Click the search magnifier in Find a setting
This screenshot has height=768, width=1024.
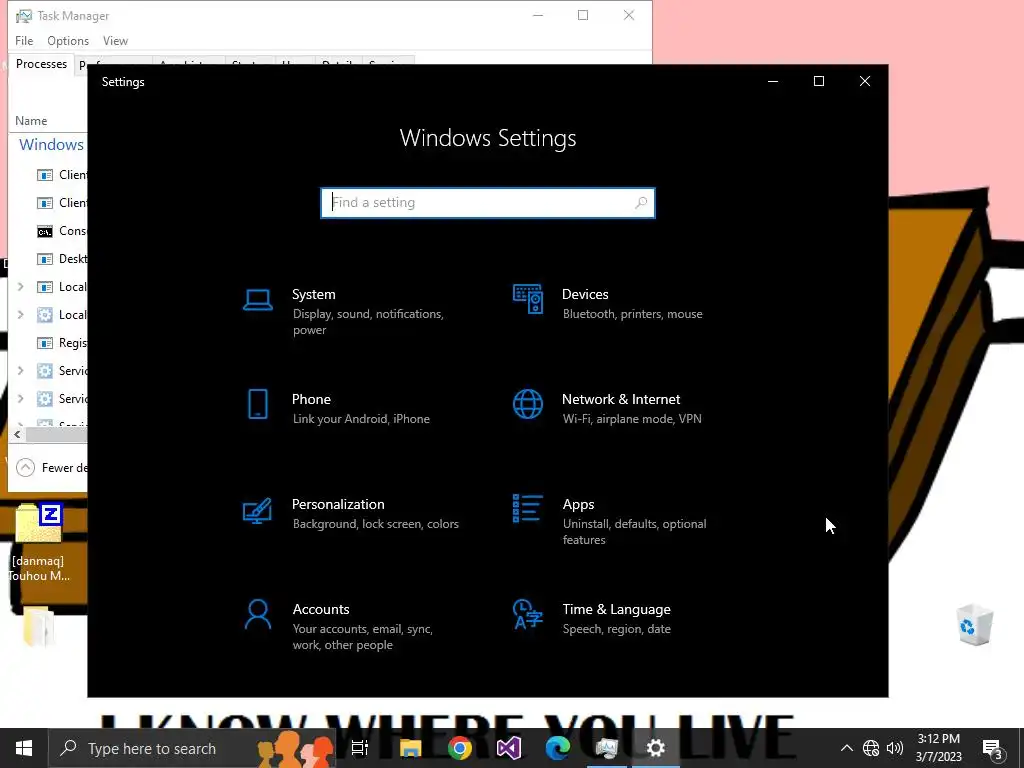641,202
